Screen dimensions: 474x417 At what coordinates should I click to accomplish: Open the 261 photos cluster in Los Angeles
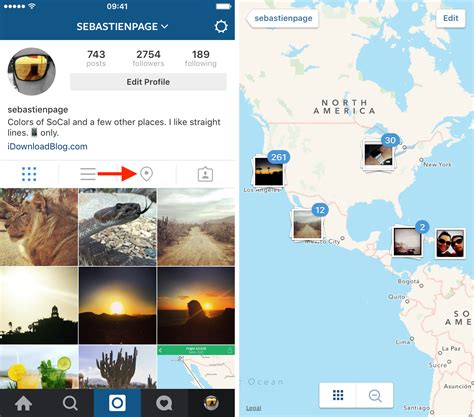click(270, 169)
